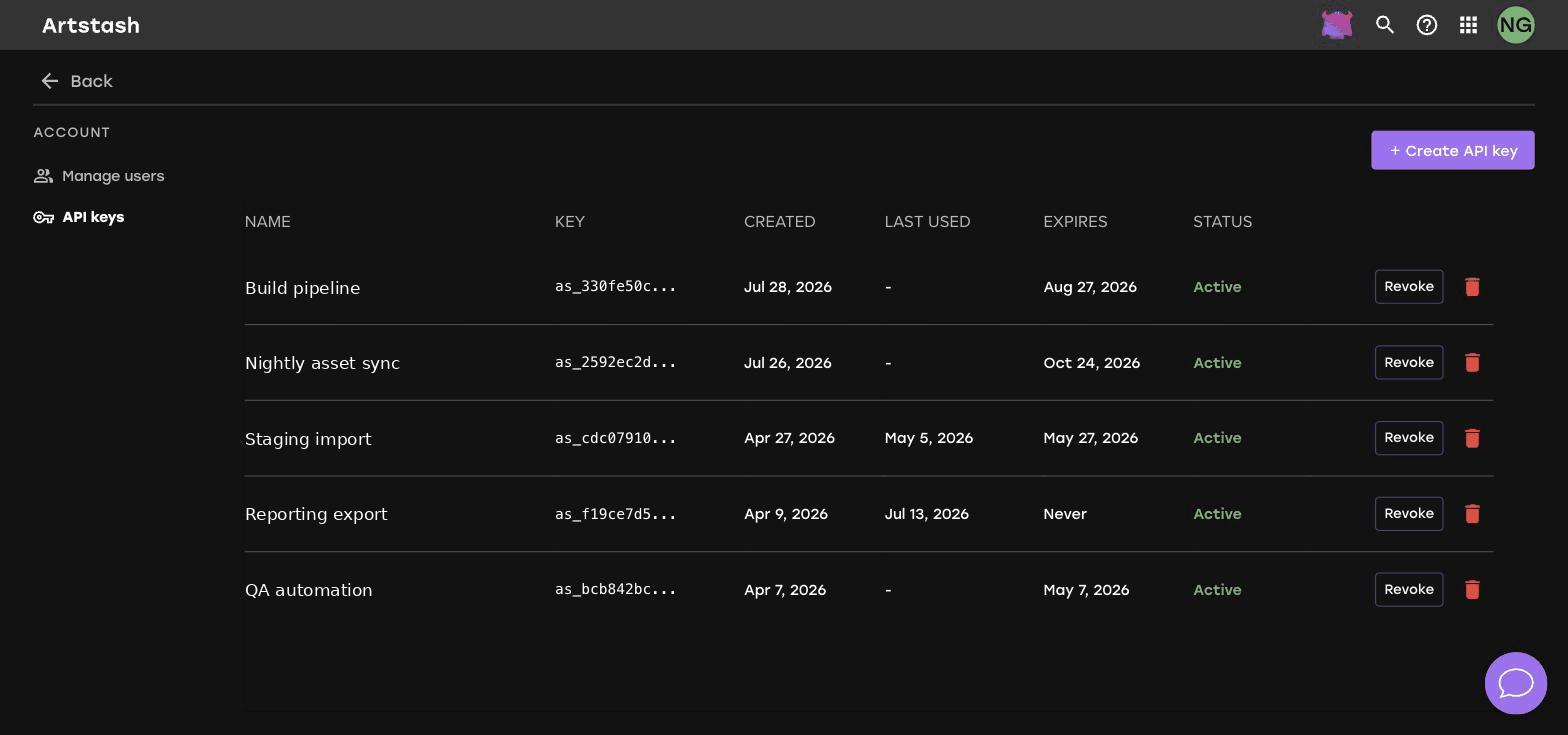
Task: Click the ACCOUNT section heading
Action: point(72,132)
